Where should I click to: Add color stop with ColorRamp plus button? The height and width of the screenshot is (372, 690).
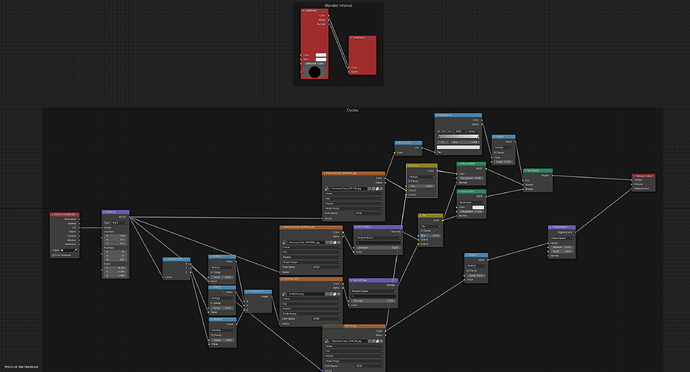pos(439,131)
